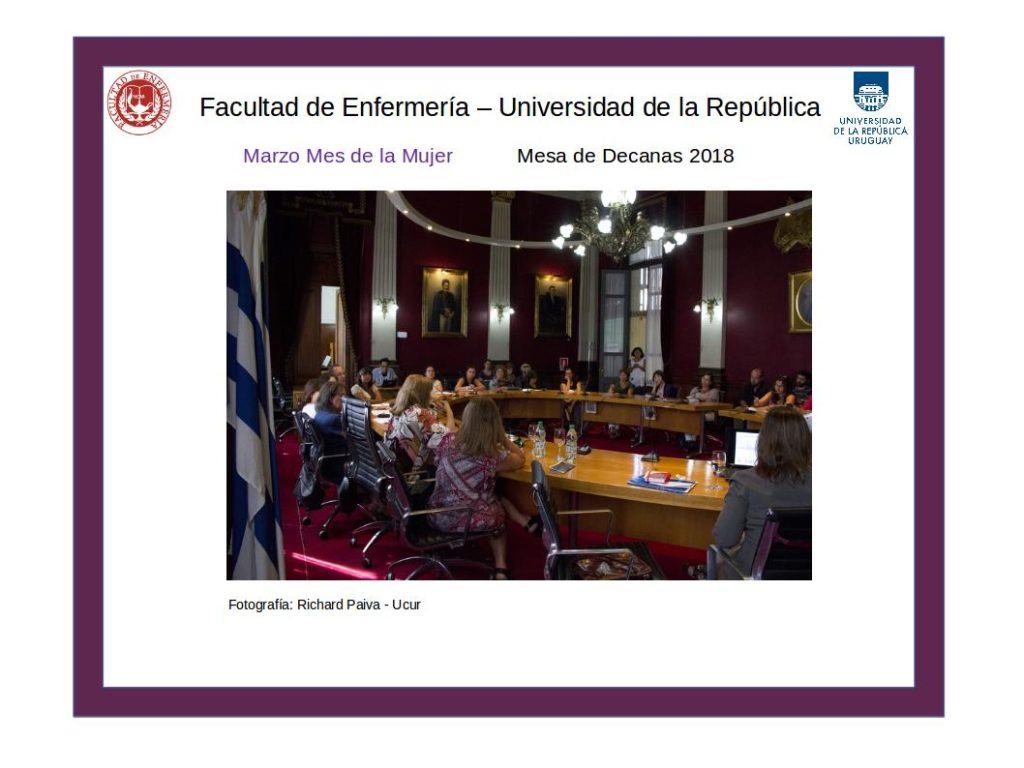1024x768 pixels.
Task: Click the open laptop on the table
Action: pyautogui.click(x=743, y=449)
